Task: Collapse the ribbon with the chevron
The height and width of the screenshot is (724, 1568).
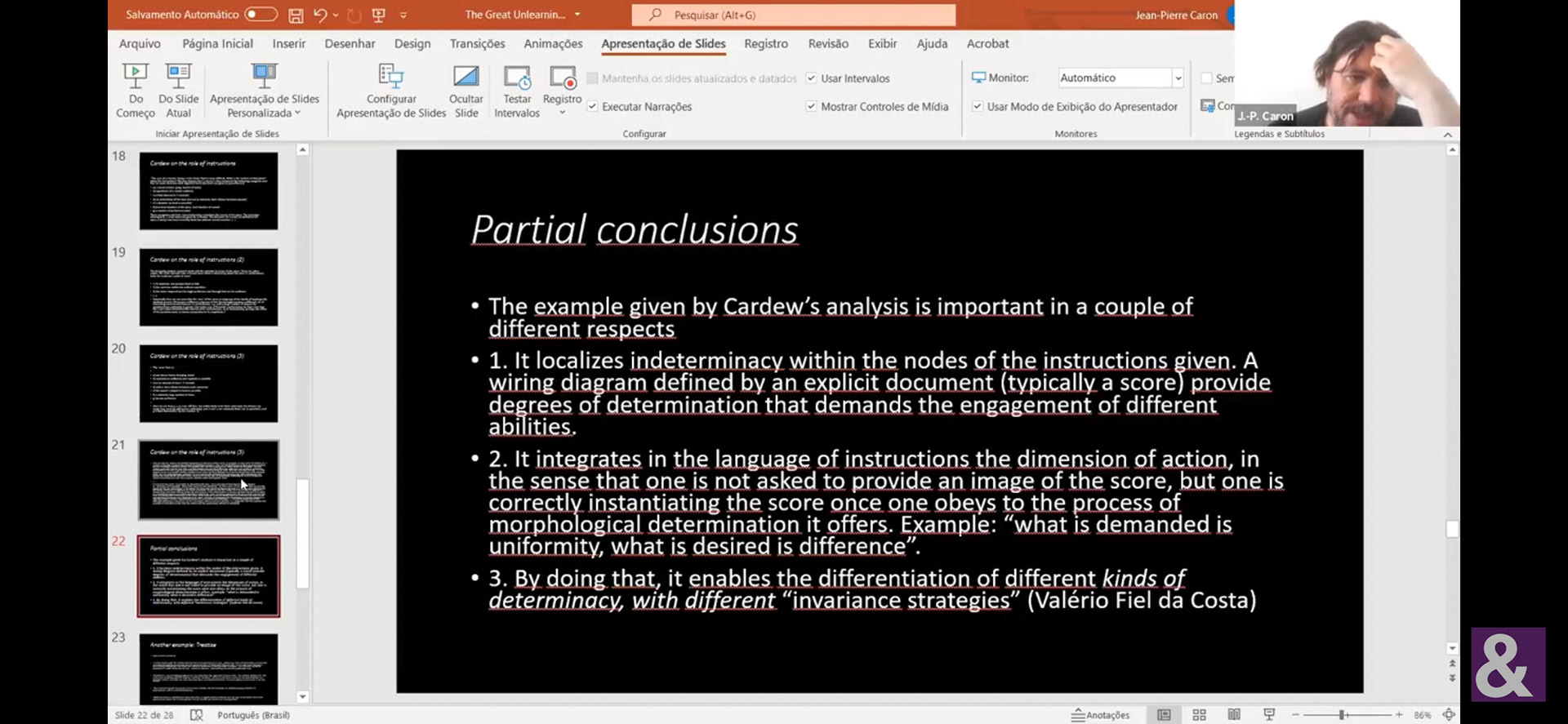Action: click(x=1447, y=135)
